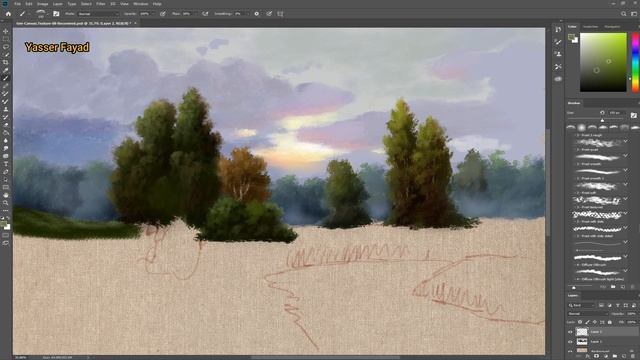Expand chevron beside second brush stroke preview
The width and height of the screenshot is (640, 360).
tap(626, 156)
